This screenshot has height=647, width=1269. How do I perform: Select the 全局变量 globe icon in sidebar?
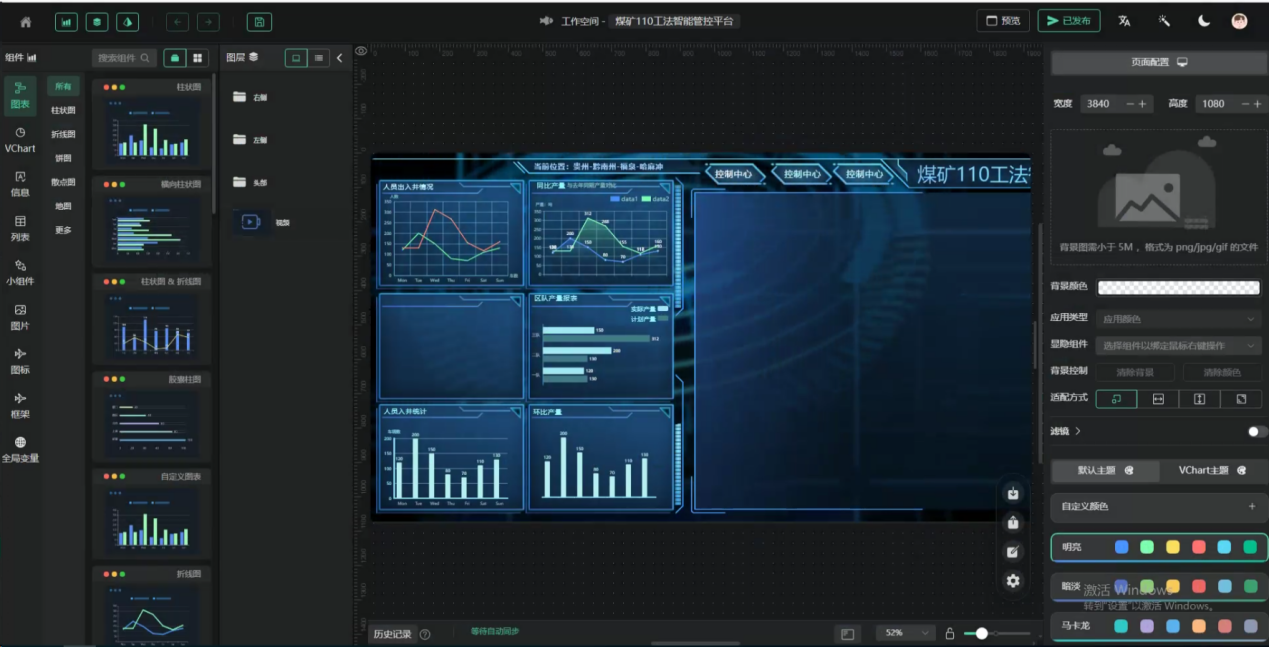(x=20, y=449)
